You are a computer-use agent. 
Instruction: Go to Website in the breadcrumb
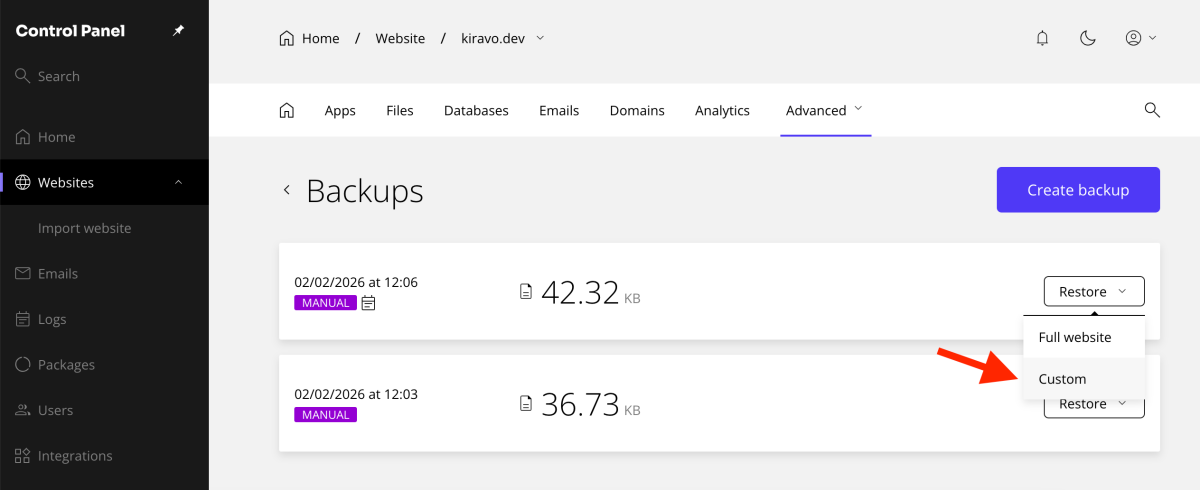400,38
